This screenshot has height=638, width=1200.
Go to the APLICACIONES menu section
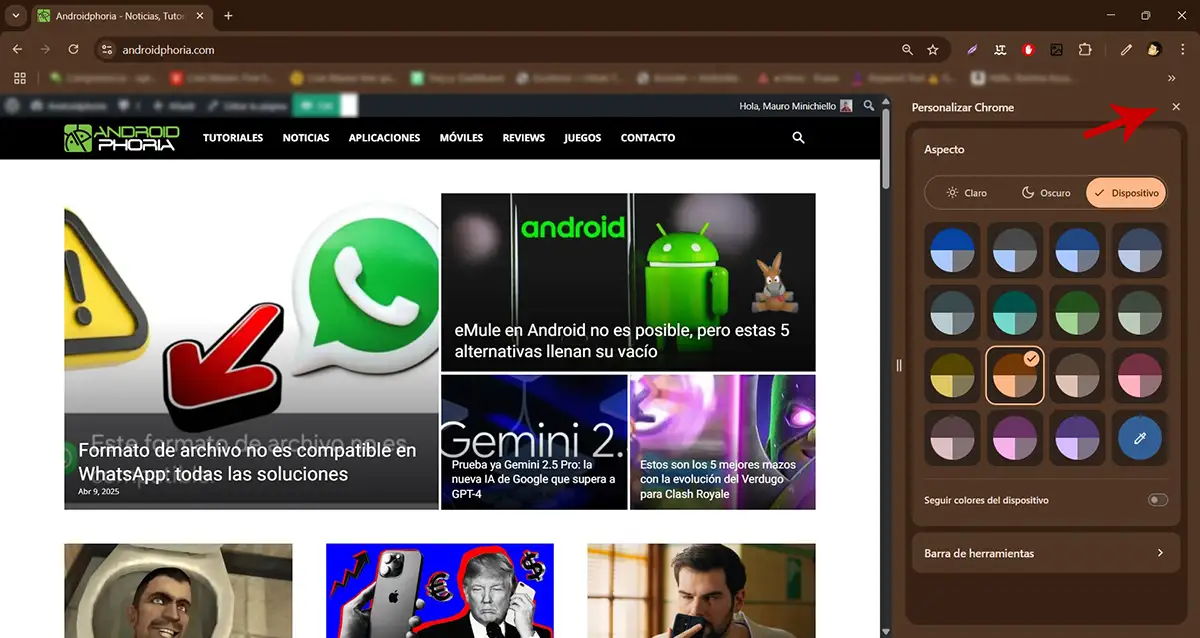pyautogui.click(x=384, y=138)
